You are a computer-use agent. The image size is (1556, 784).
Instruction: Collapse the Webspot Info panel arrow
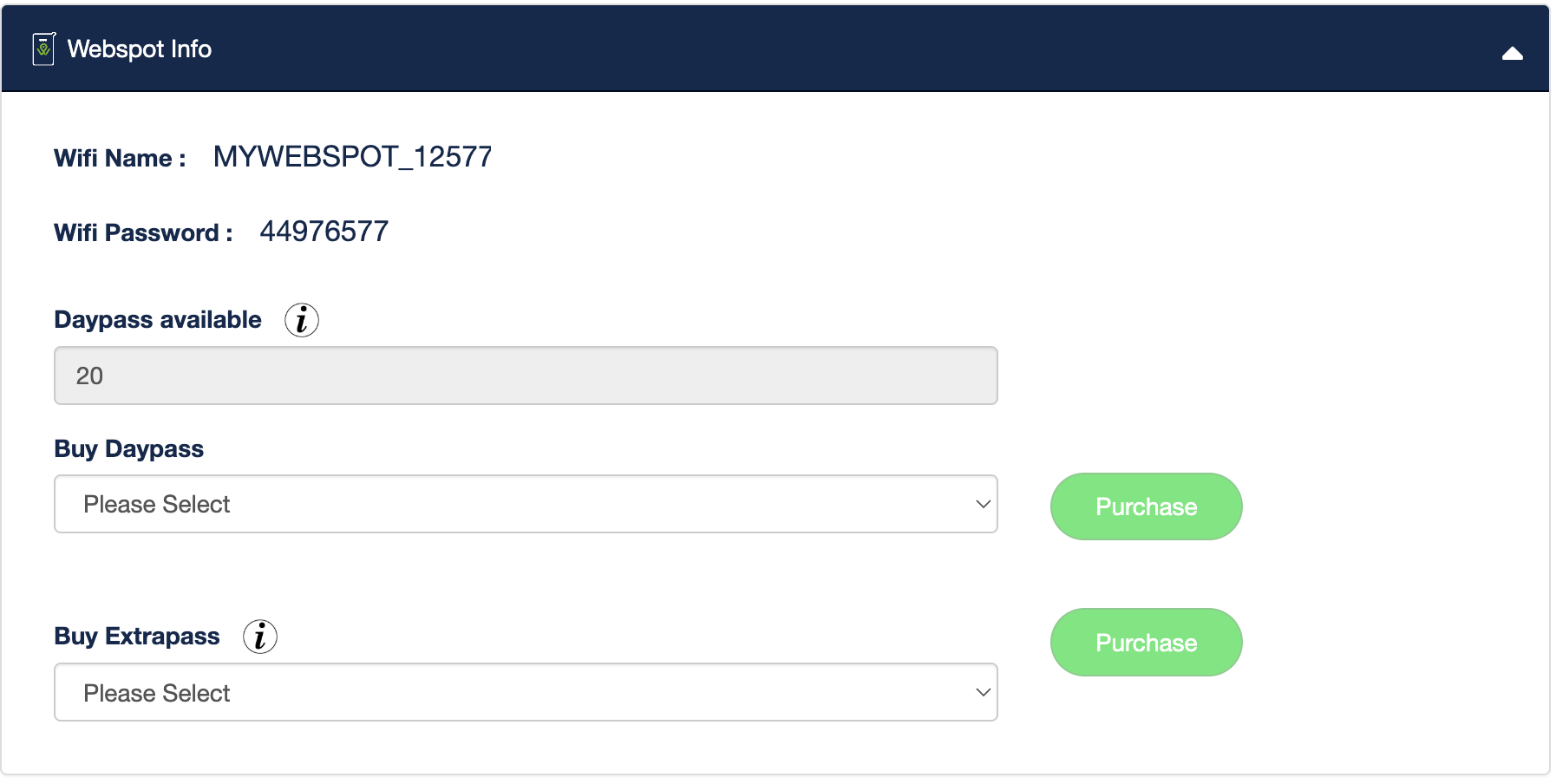coord(1512,54)
